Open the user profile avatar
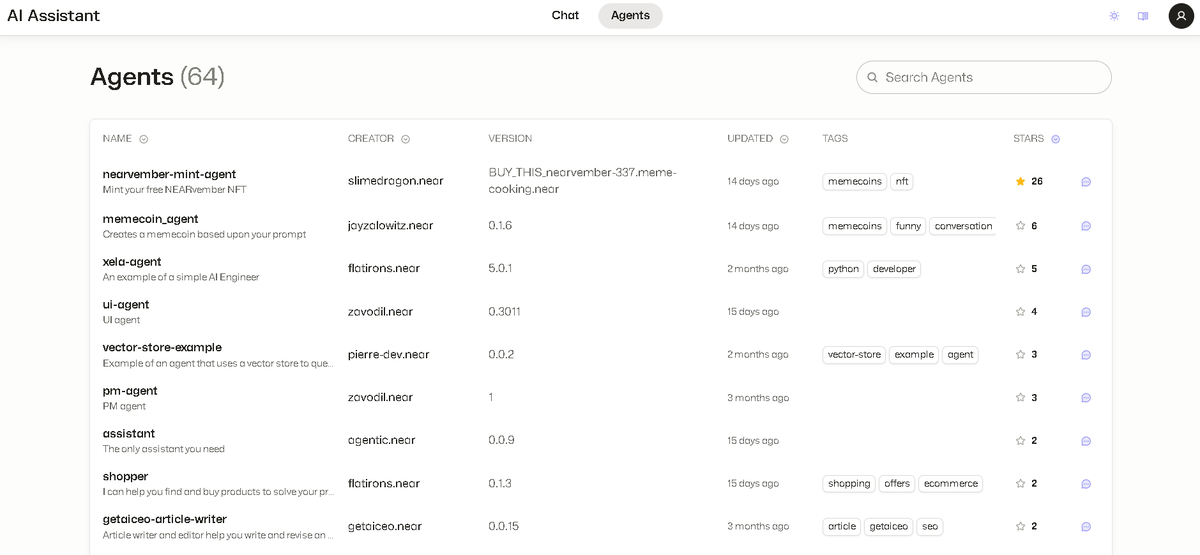This screenshot has height=555, width=1200. 1181,16
